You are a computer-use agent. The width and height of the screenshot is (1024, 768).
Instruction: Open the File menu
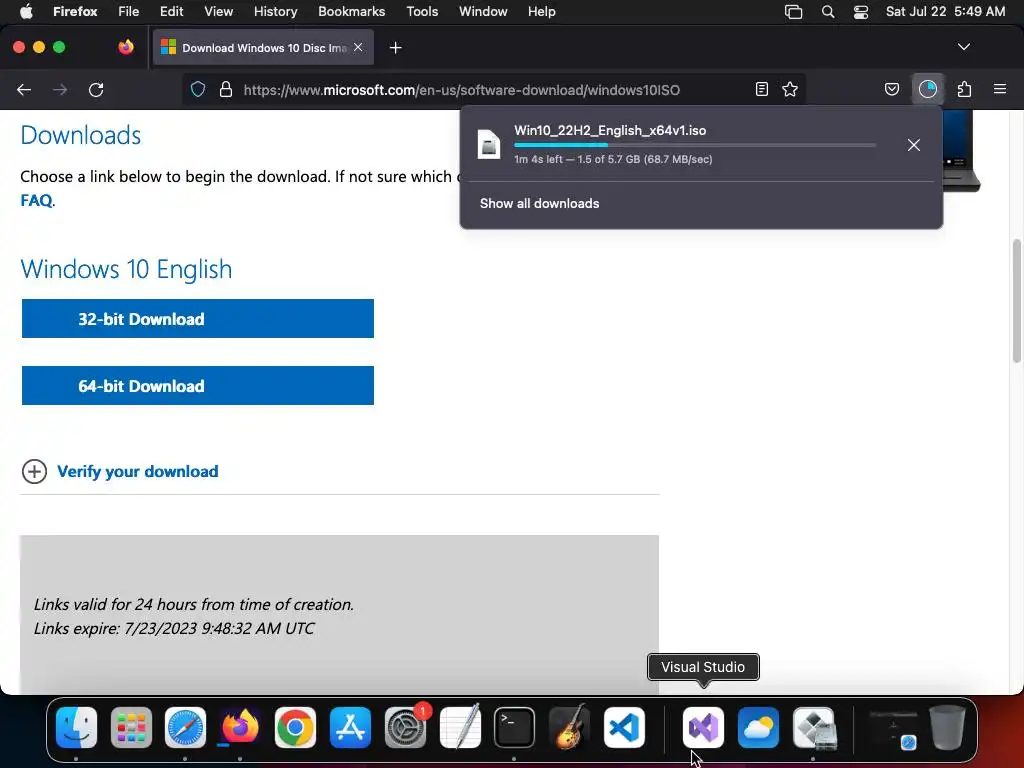pos(129,12)
